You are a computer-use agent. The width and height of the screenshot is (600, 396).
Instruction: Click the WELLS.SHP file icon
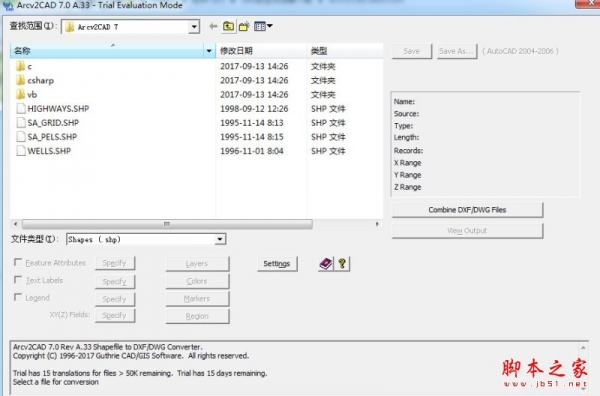21,150
